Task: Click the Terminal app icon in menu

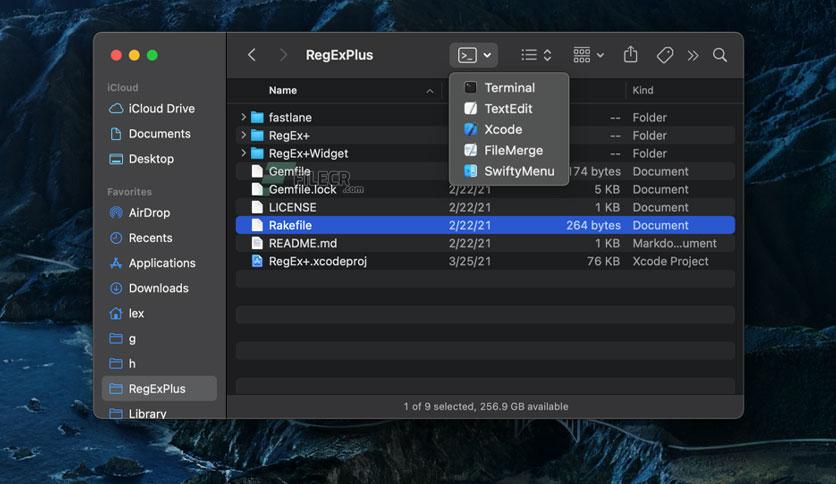Action: tap(470, 87)
